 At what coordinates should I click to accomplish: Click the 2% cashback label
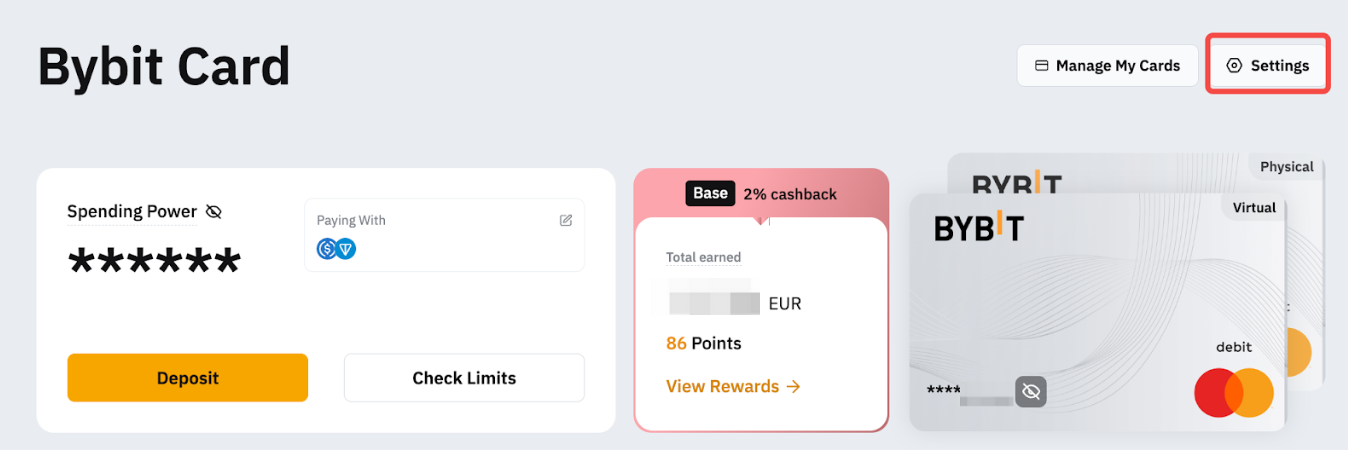[x=790, y=194]
